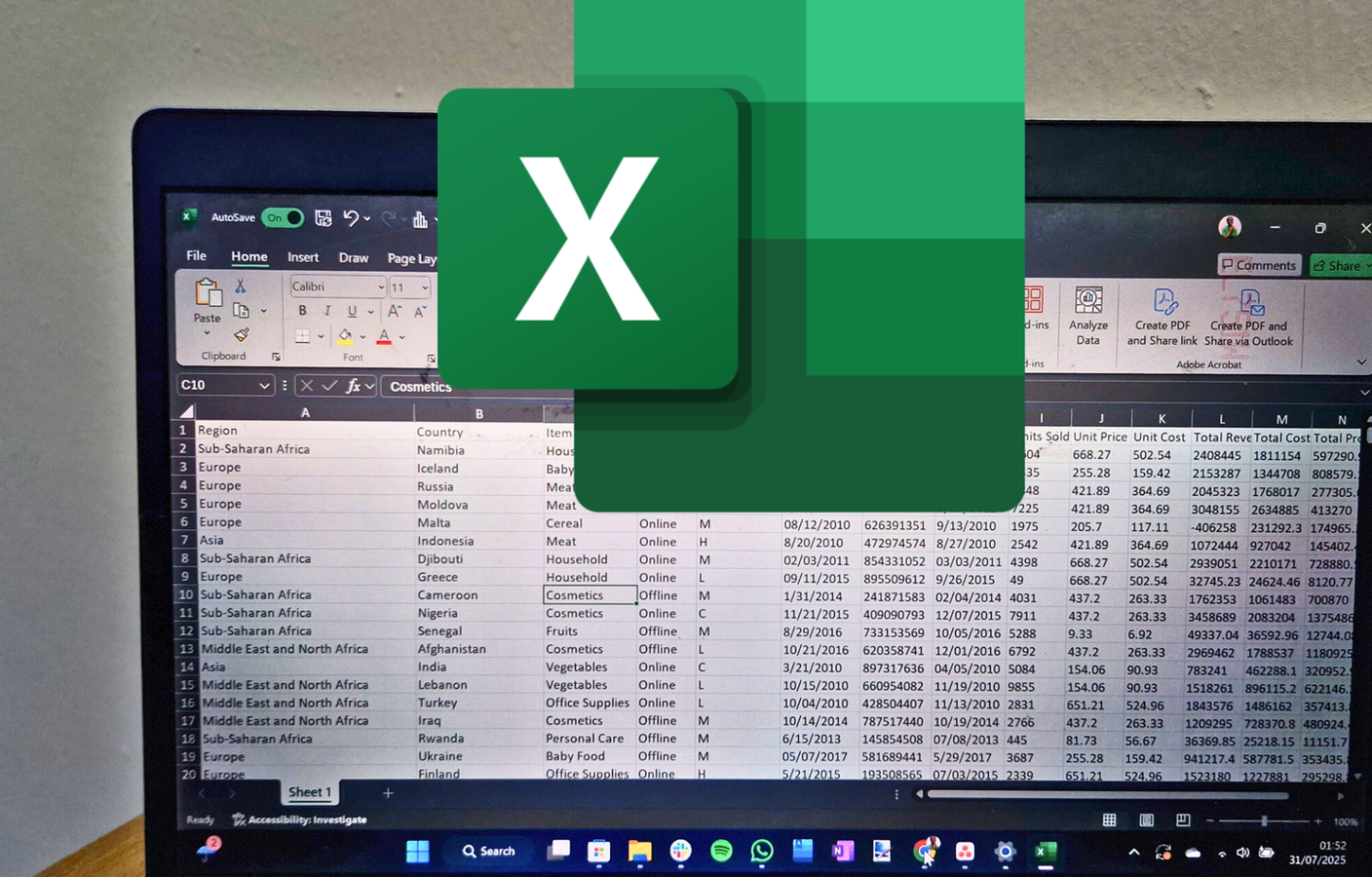Expand the Underline options dropdown arrow
The image size is (1372, 877).
point(370,312)
